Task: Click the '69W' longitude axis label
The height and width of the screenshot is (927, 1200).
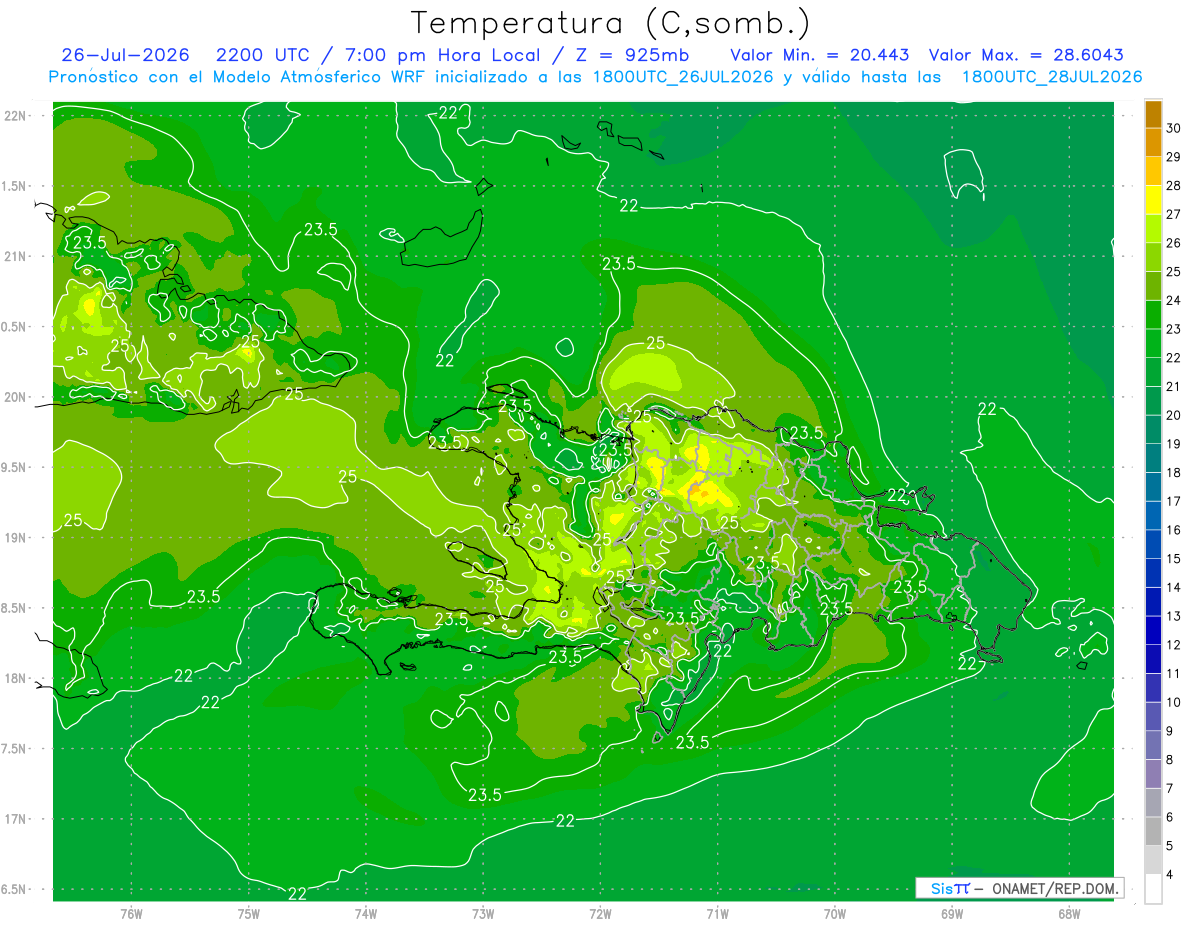Action: tap(952, 913)
